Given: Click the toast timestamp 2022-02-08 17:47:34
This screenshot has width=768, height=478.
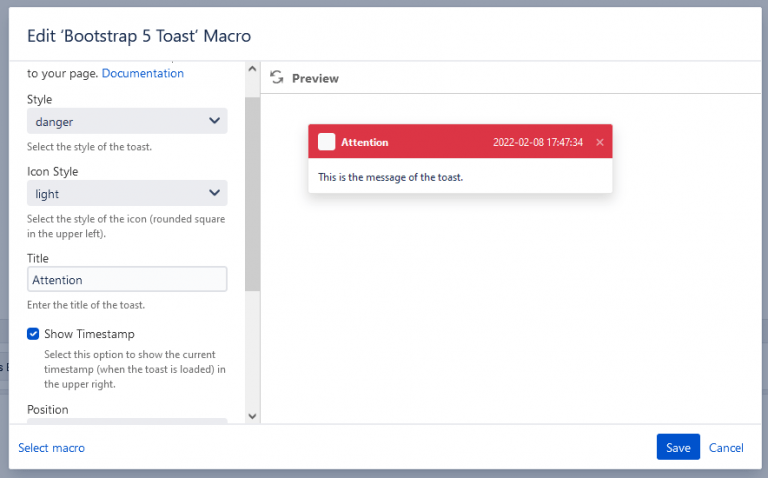Looking at the screenshot, I should (x=537, y=142).
